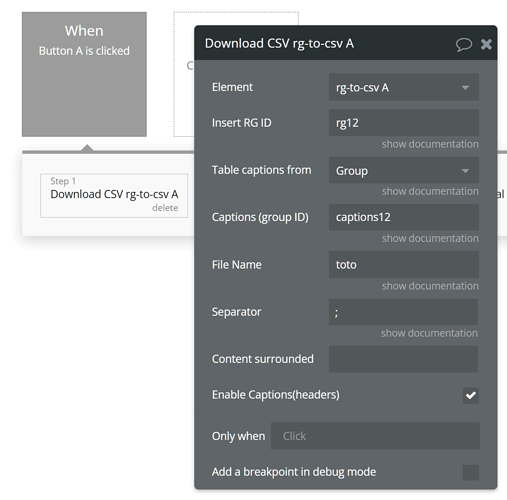This screenshot has height=500, width=507.
Task: Toggle the Enable Captions(headers) checkbox
Action: pos(471,395)
